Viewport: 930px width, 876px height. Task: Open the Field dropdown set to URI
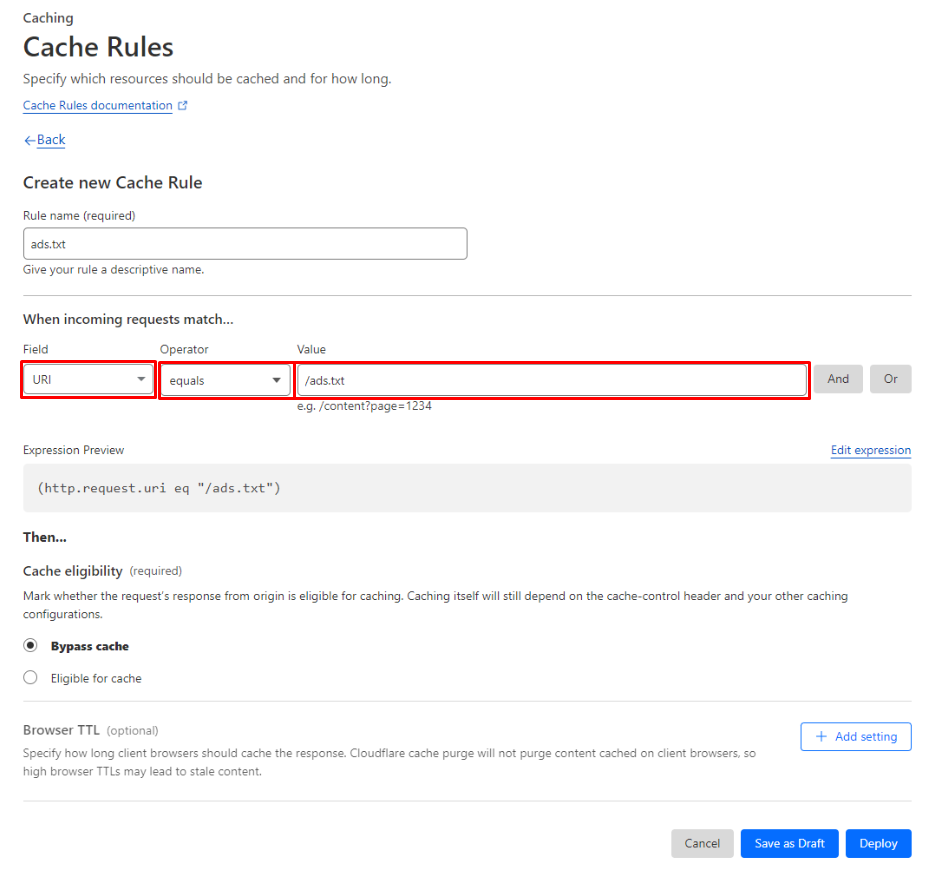pos(88,380)
